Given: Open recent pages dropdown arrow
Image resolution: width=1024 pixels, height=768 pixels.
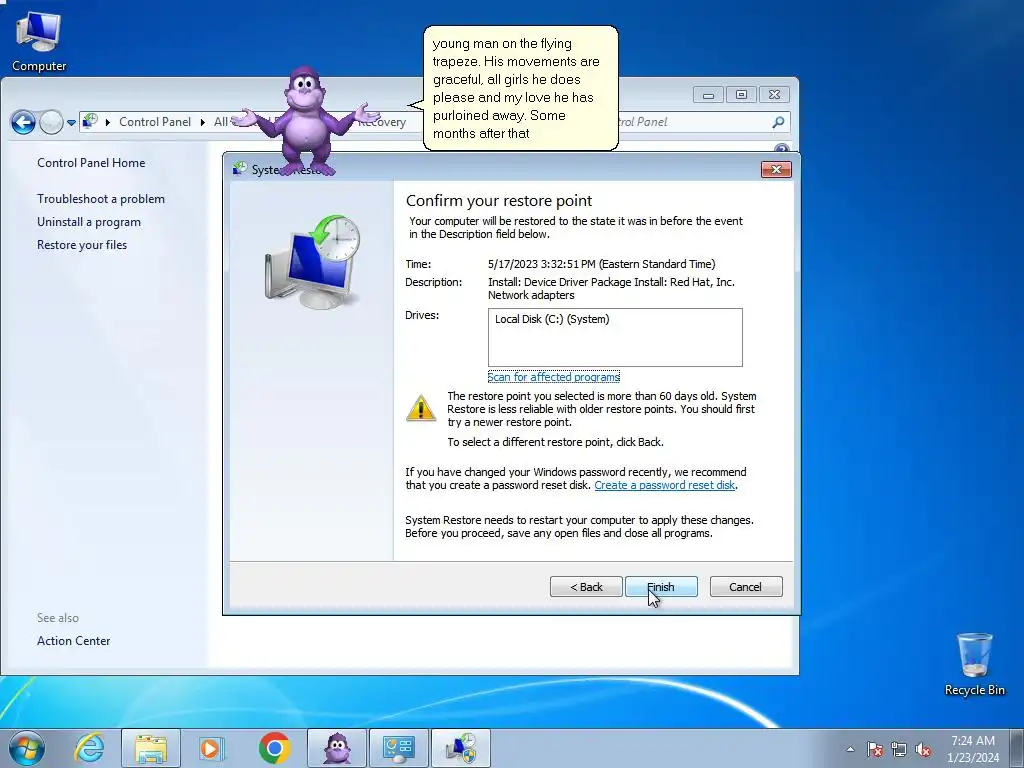Looking at the screenshot, I should coord(71,122).
